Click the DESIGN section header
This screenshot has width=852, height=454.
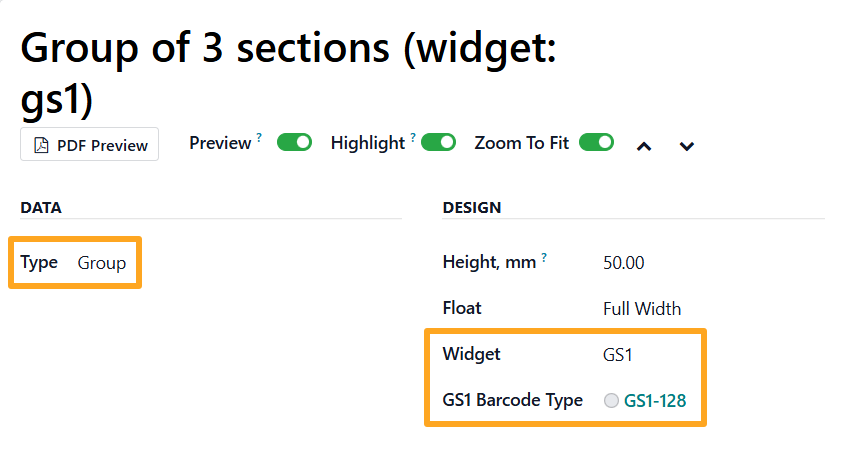tap(472, 208)
